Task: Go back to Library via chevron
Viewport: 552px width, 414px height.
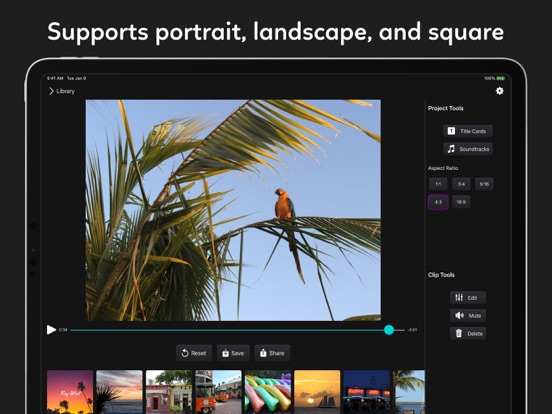Action: click(51, 91)
